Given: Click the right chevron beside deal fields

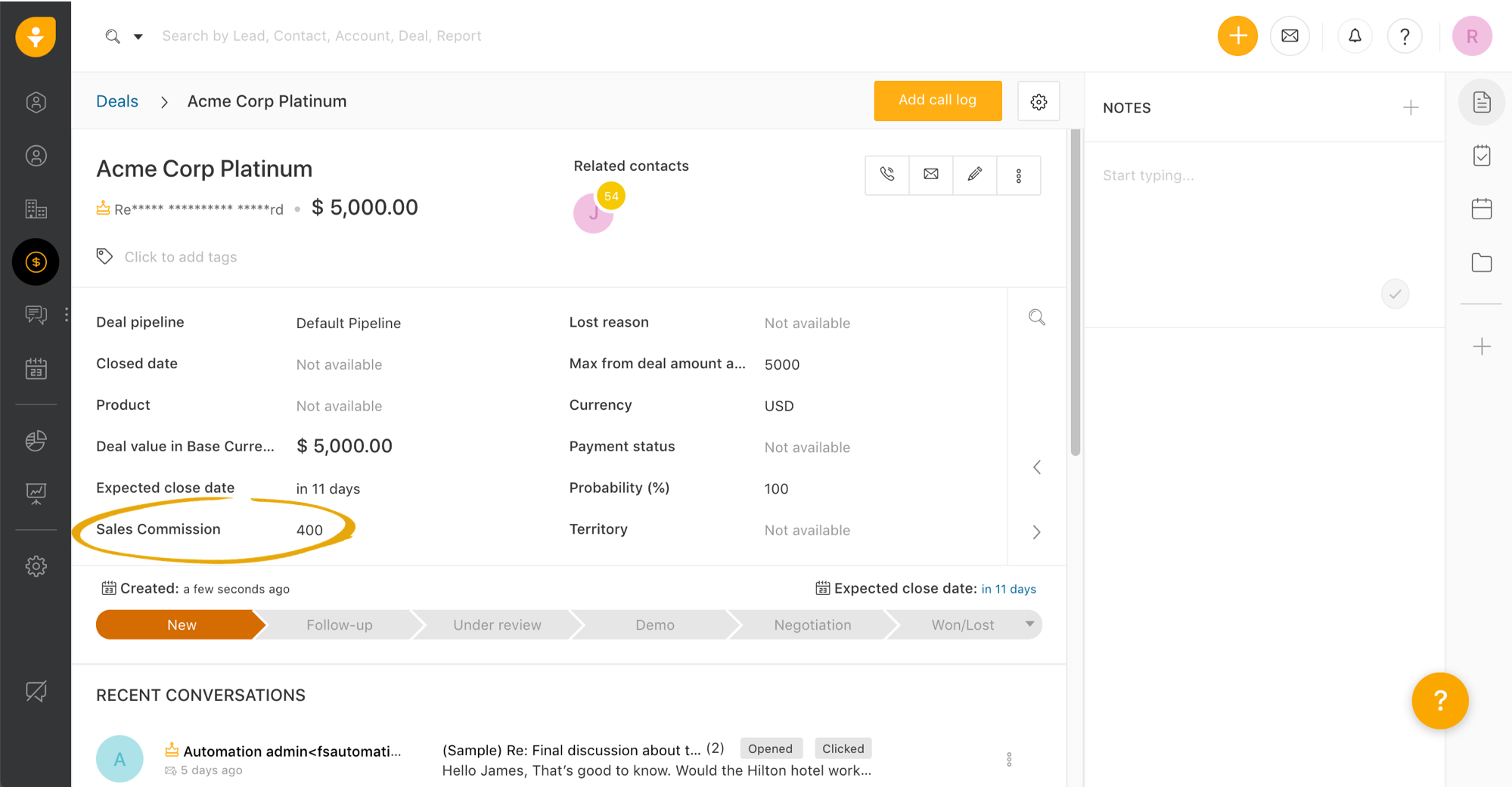Looking at the screenshot, I should point(1037,532).
